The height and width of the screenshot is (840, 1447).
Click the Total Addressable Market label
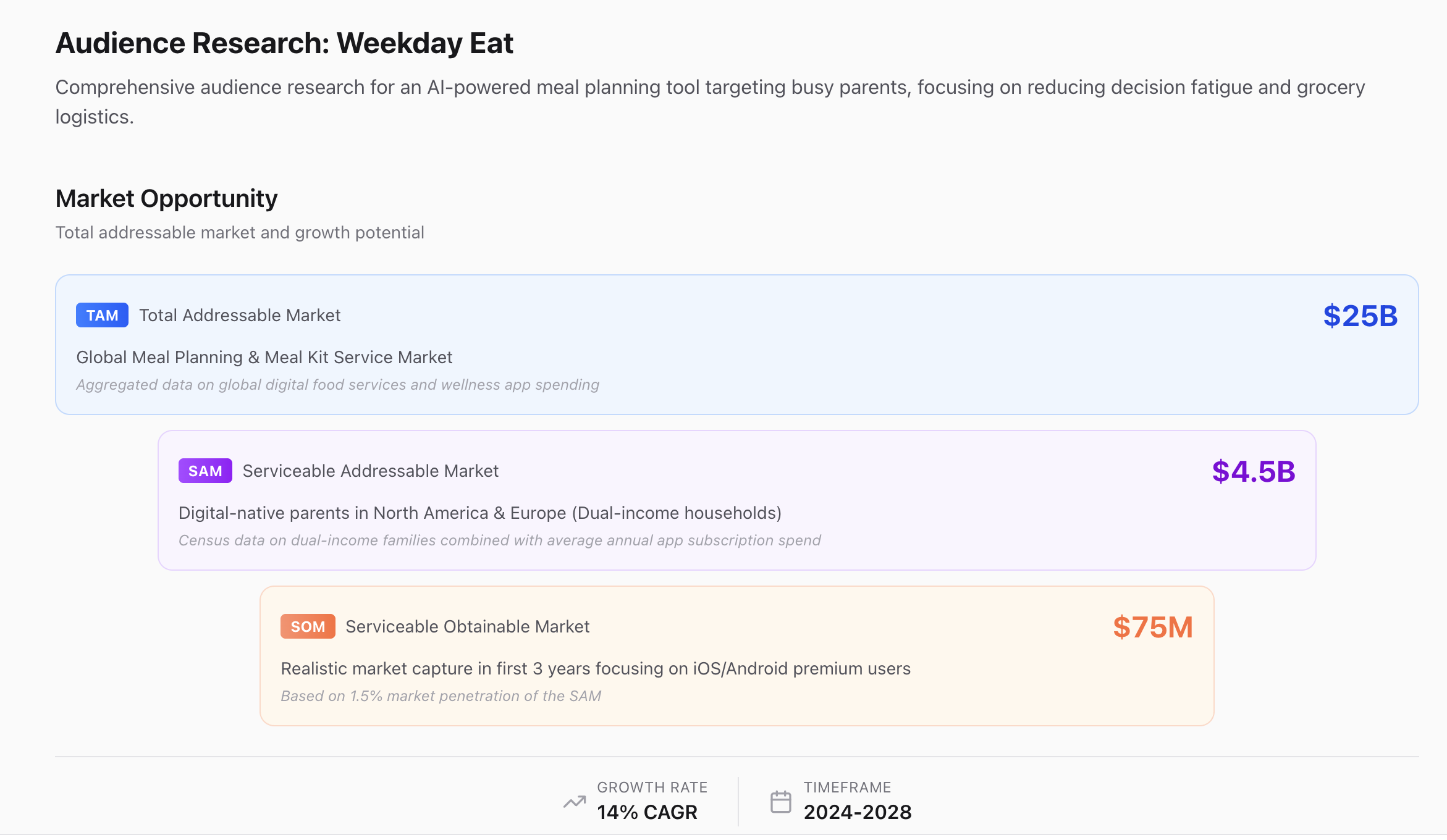(240, 315)
